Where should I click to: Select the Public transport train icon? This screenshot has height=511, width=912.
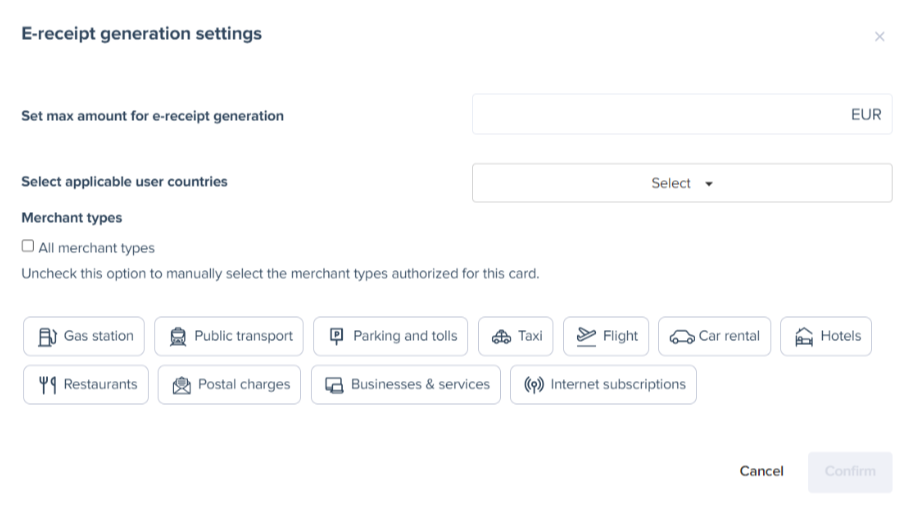pyautogui.click(x=178, y=337)
